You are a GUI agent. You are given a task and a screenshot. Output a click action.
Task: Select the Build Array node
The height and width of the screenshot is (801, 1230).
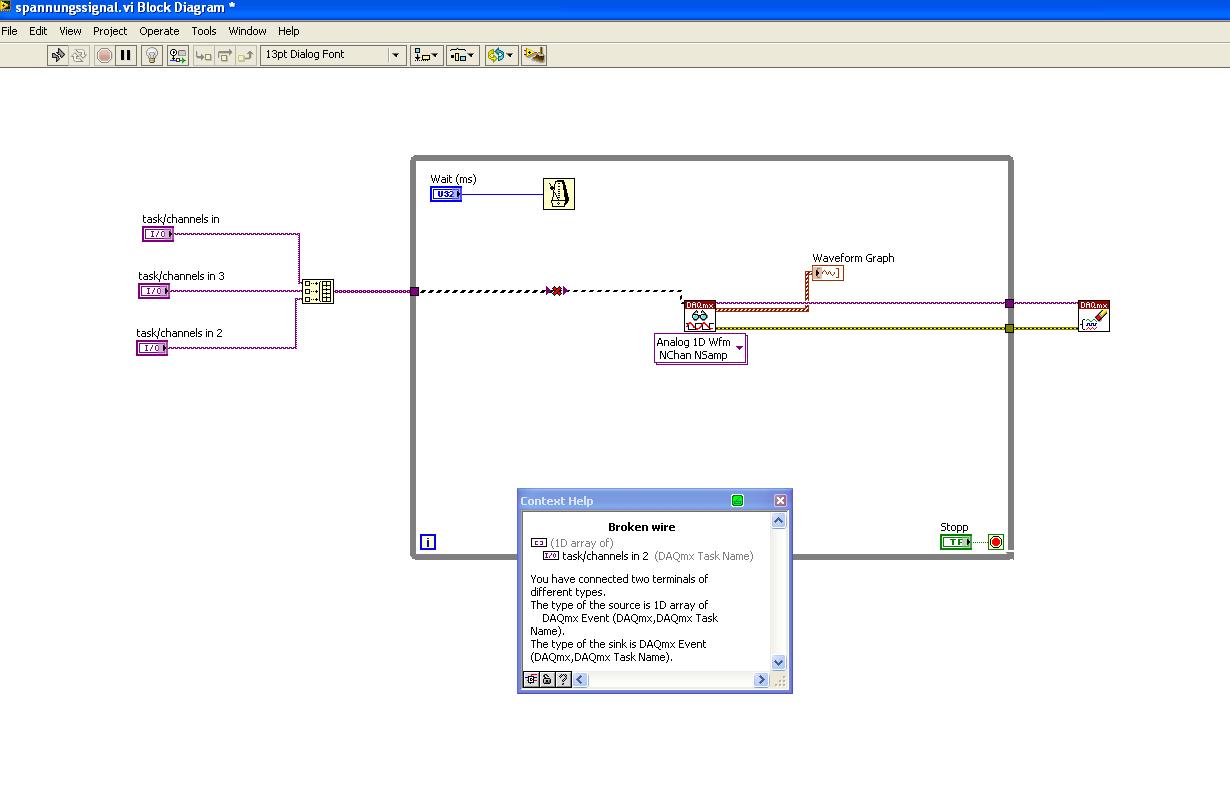click(x=318, y=291)
